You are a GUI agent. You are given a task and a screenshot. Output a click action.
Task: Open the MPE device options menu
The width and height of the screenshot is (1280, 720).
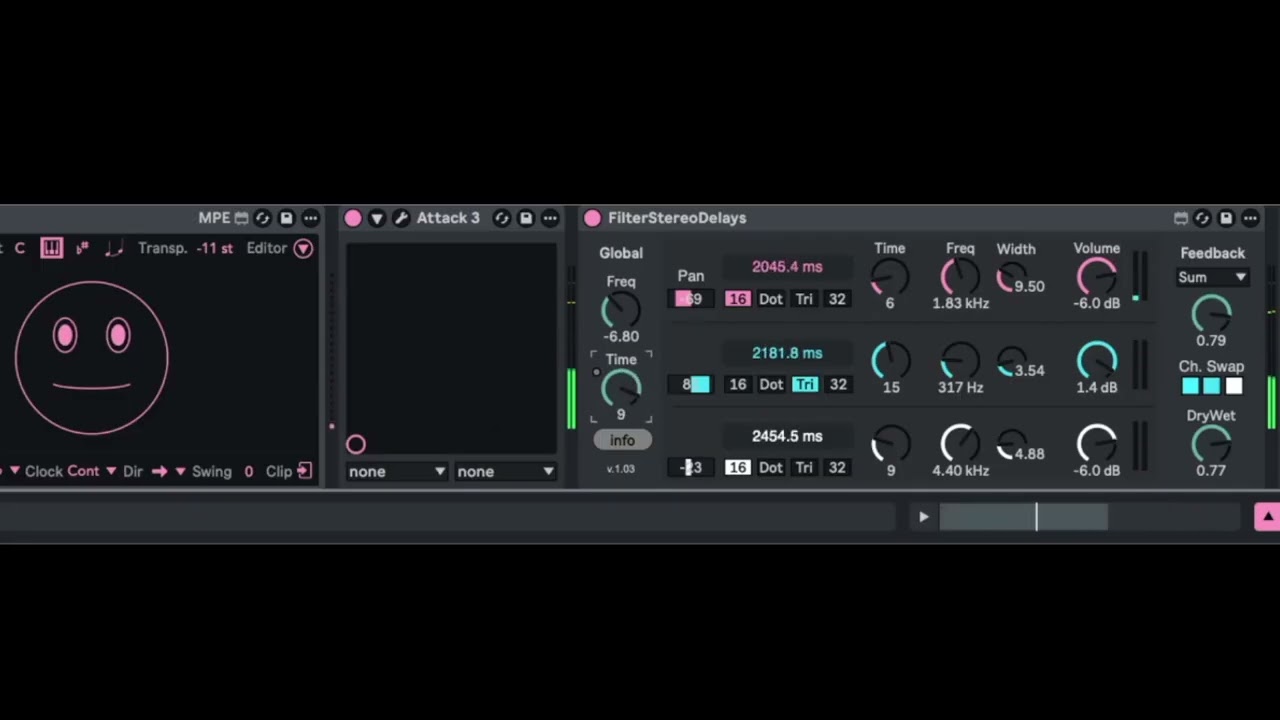311,218
